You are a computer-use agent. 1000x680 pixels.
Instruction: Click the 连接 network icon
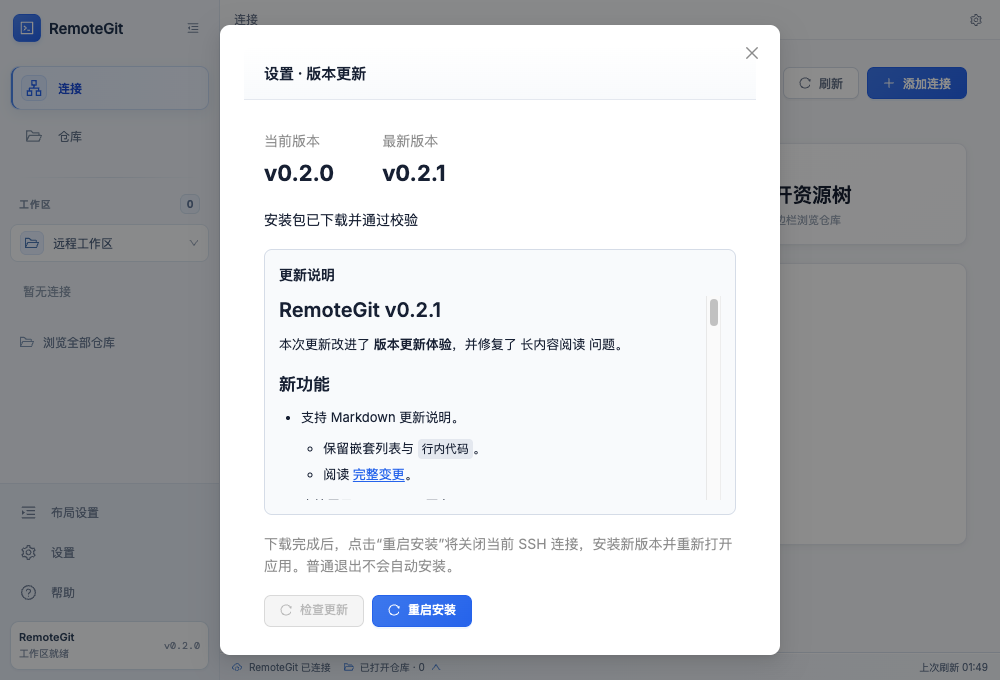pyautogui.click(x=34, y=88)
